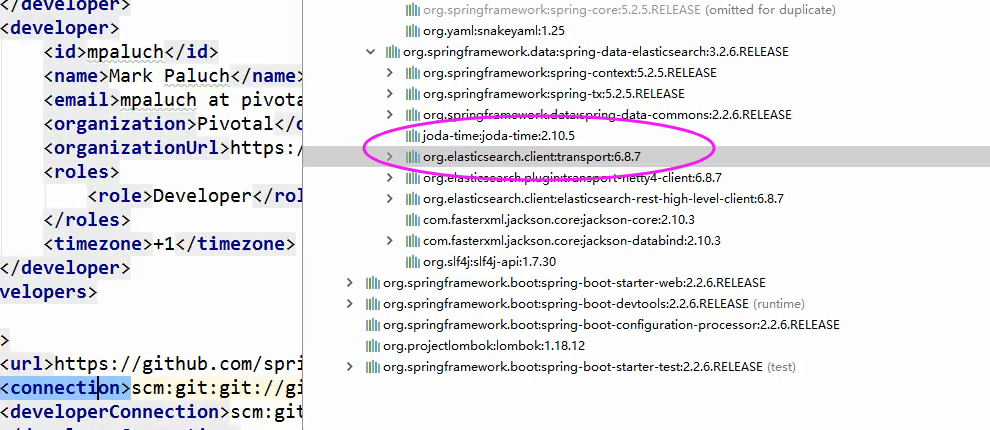Select the org.projectlombok:lombok:1.18.12 row
Viewport: 990px width, 430px height.
tap(647, 345)
